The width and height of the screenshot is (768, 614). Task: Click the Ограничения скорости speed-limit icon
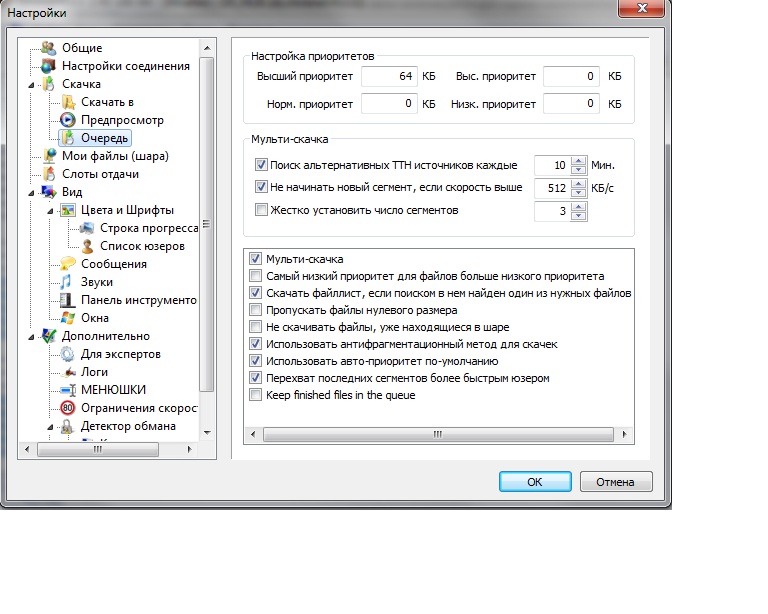67,408
